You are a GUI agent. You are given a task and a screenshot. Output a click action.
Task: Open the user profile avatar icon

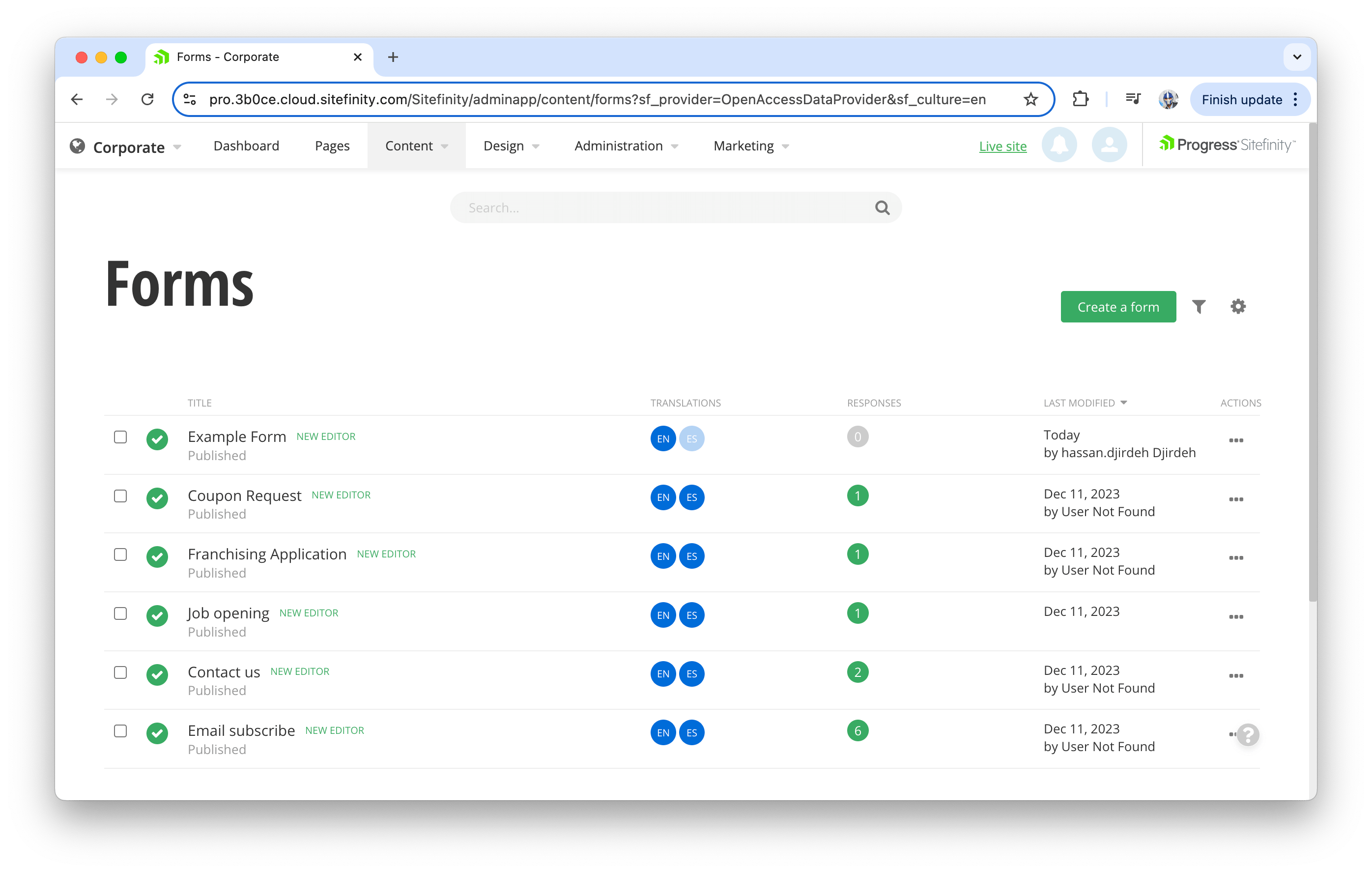pyautogui.click(x=1109, y=145)
